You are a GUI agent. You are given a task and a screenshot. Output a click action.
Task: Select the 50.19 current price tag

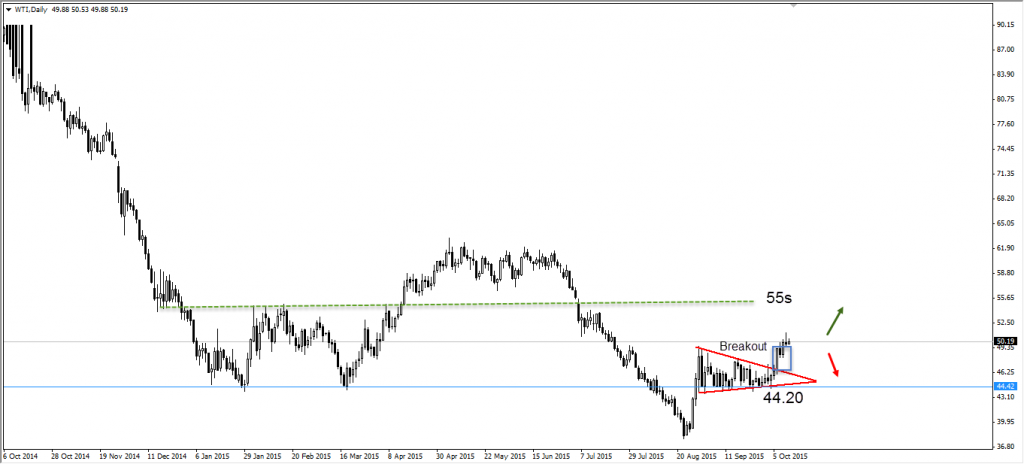pyautogui.click(x=1004, y=341)
